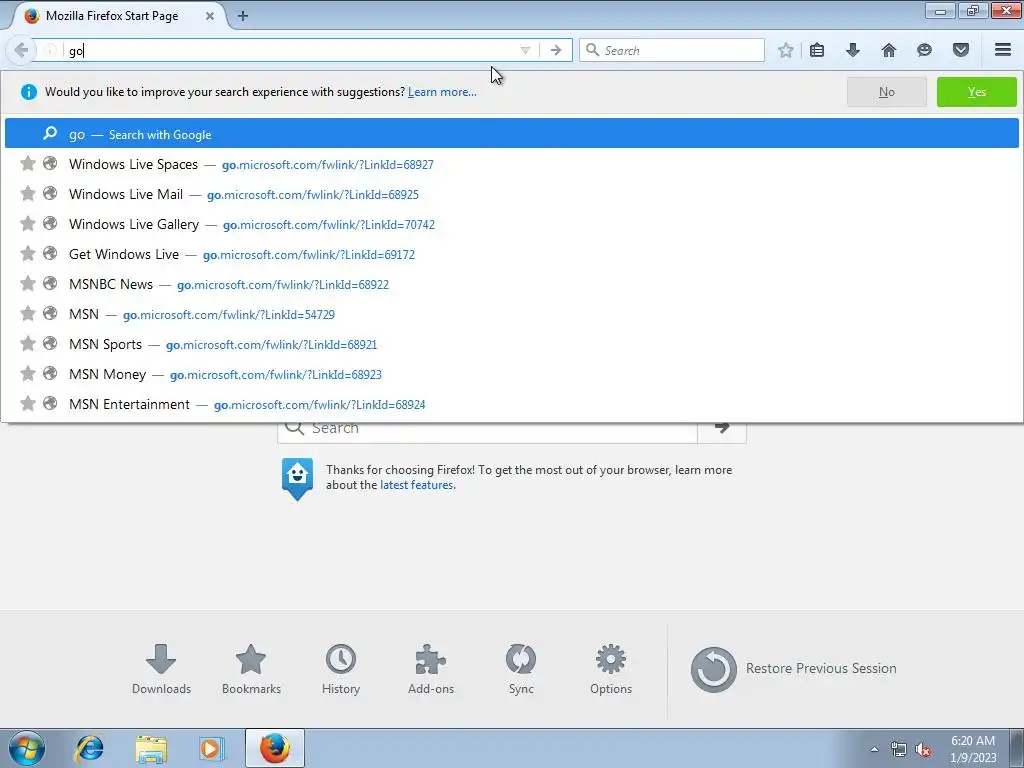The height and width of the screenshot is (768, 1024).
Task: Open Add-ons from start page
Action: pyautogui.click(x=431, y=669)
